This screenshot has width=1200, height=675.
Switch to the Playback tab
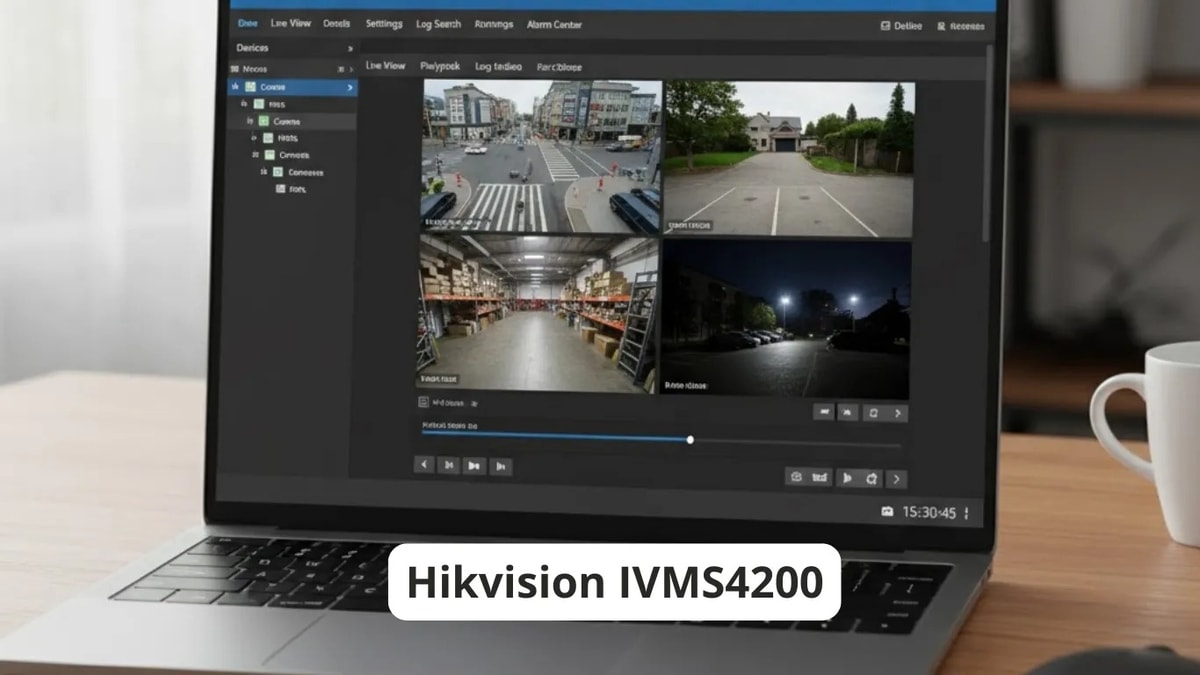coord(440,66)
